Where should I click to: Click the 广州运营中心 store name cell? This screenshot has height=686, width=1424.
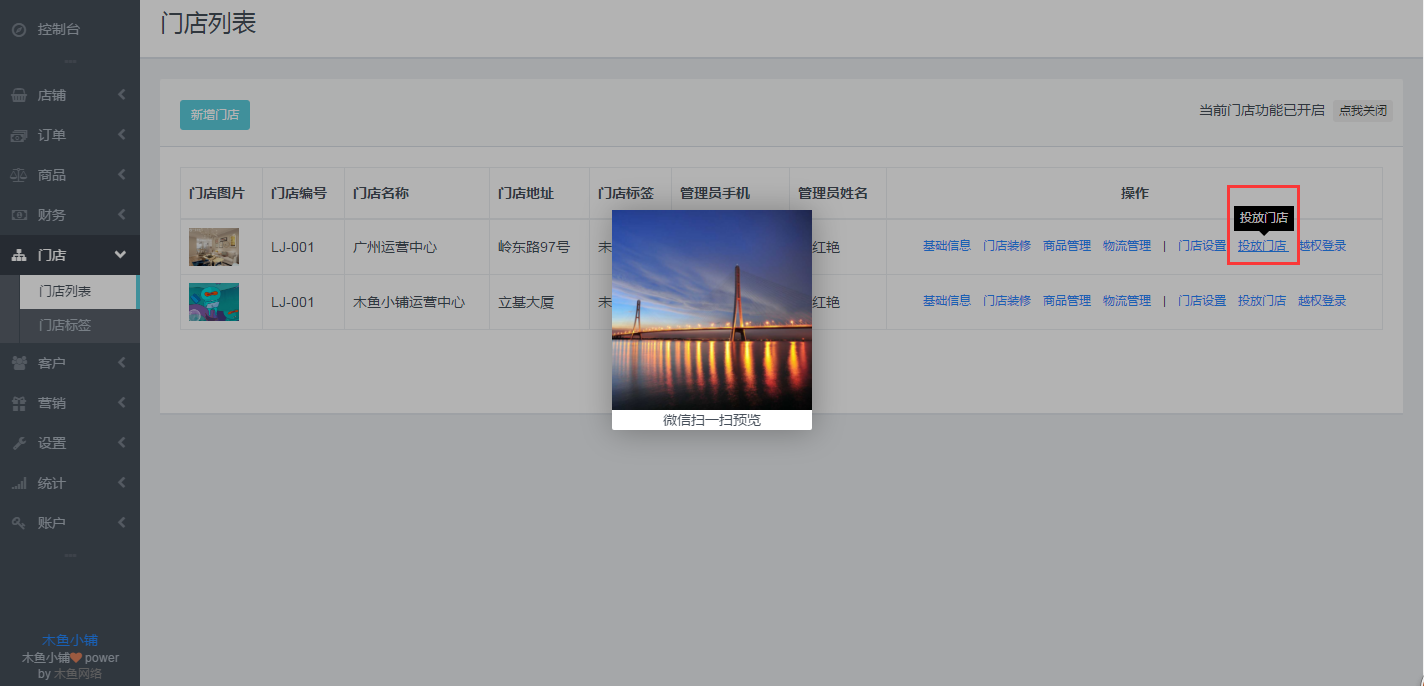[417, 247]
